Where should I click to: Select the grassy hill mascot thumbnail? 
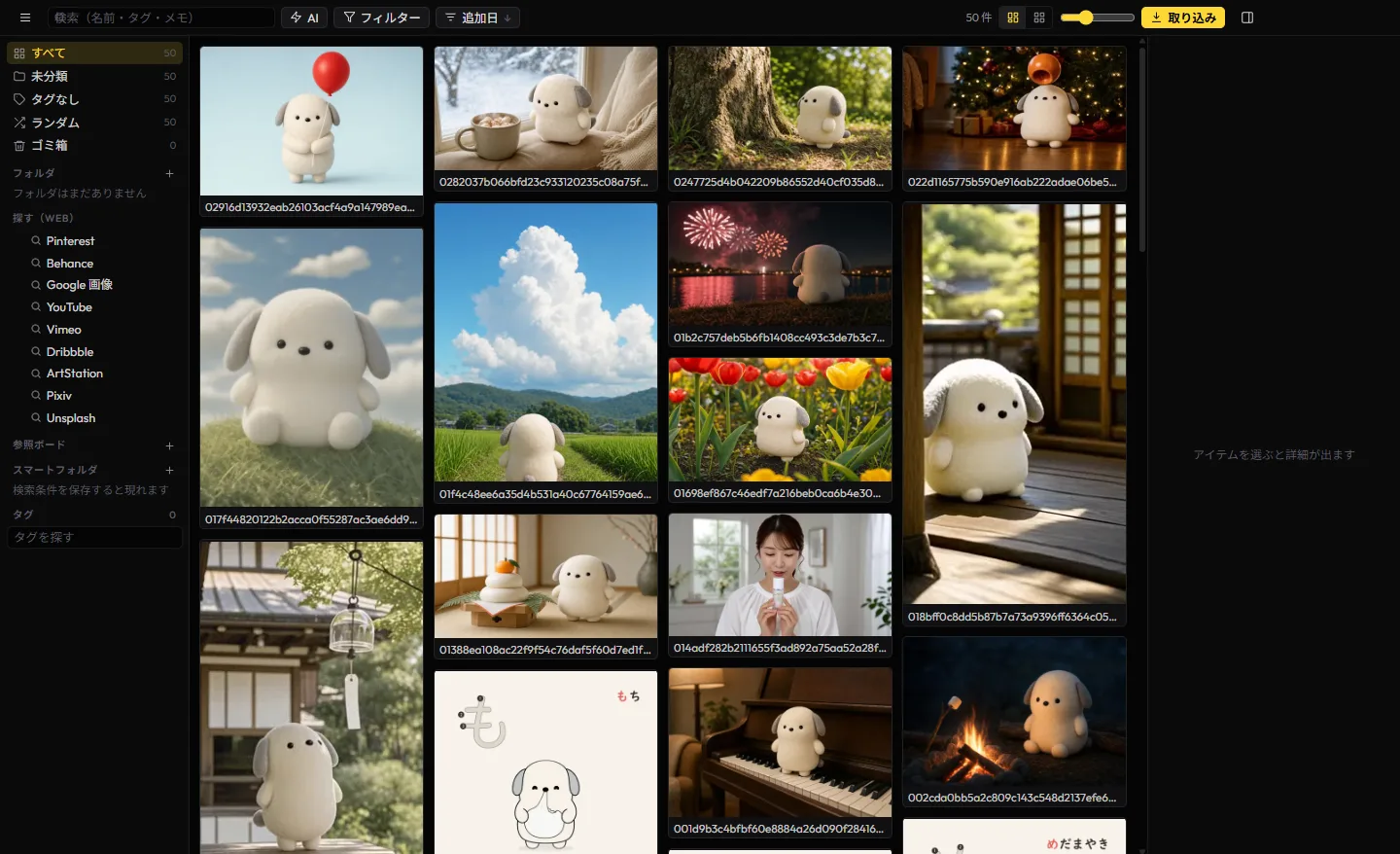(x=311, y=368)
